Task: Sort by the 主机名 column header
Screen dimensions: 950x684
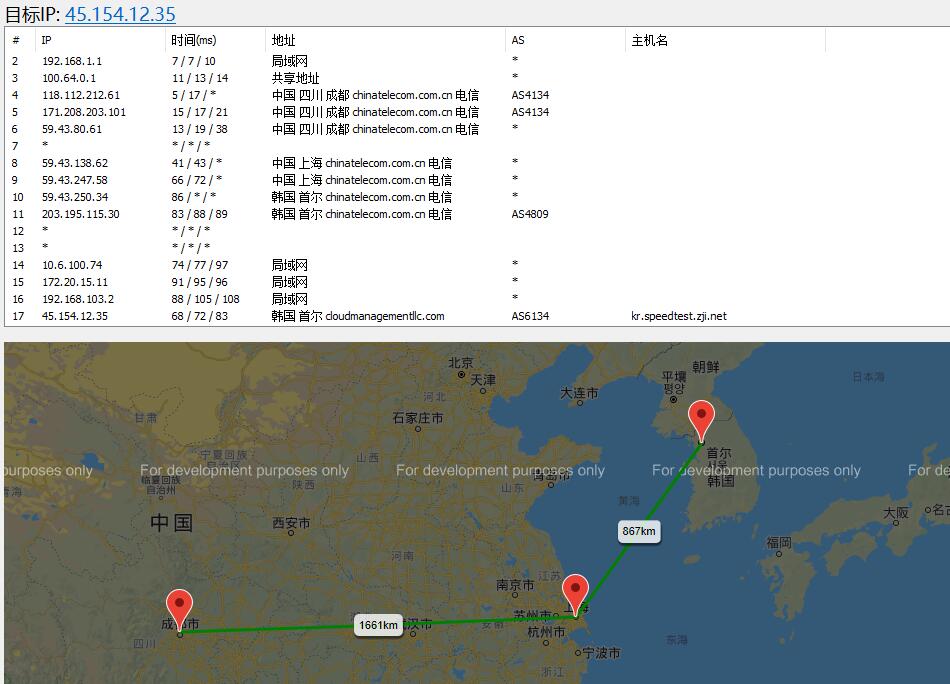Action: 649,41
